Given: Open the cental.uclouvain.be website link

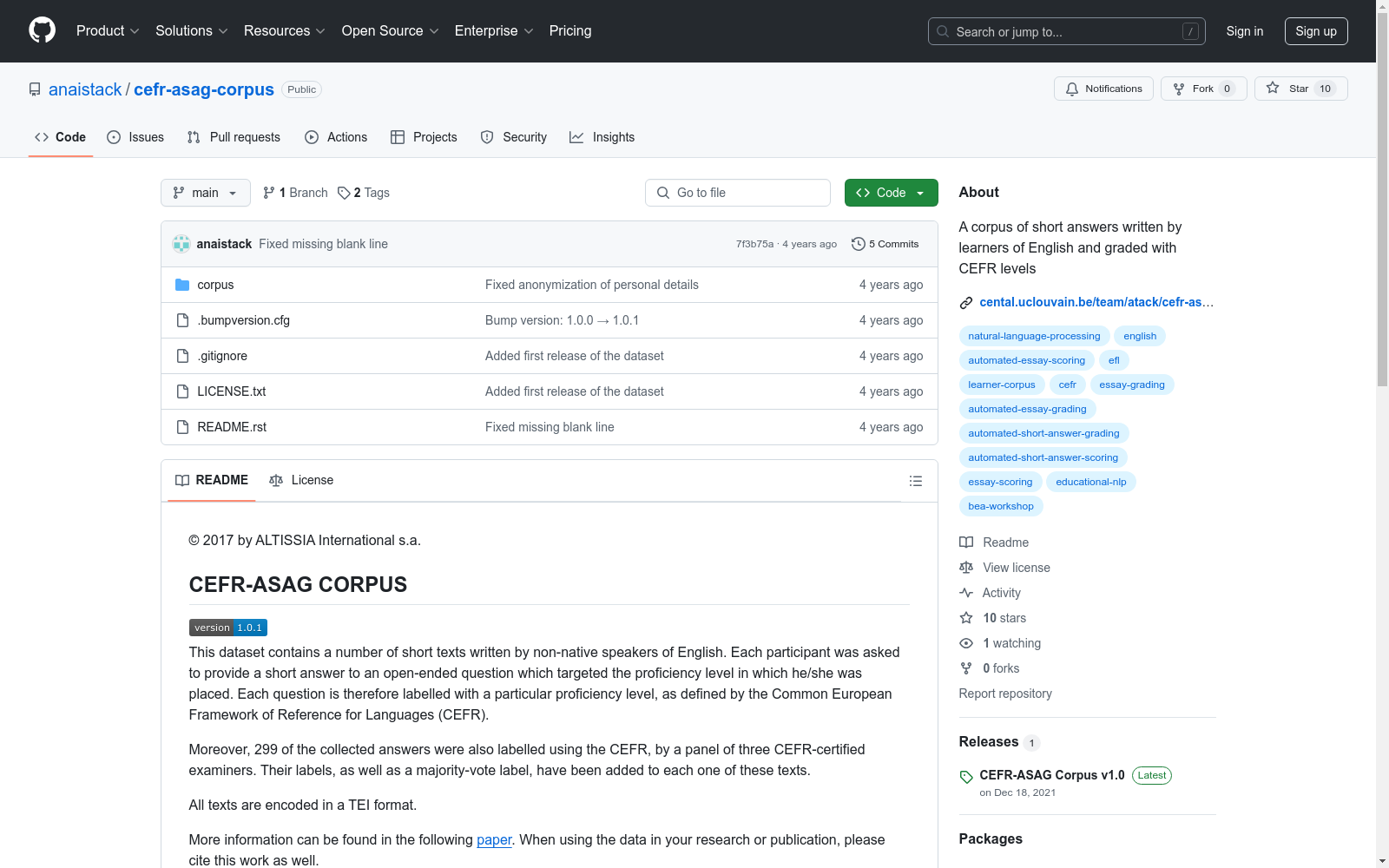Looking at the screenshot, I should click(x=1096, y=302).
